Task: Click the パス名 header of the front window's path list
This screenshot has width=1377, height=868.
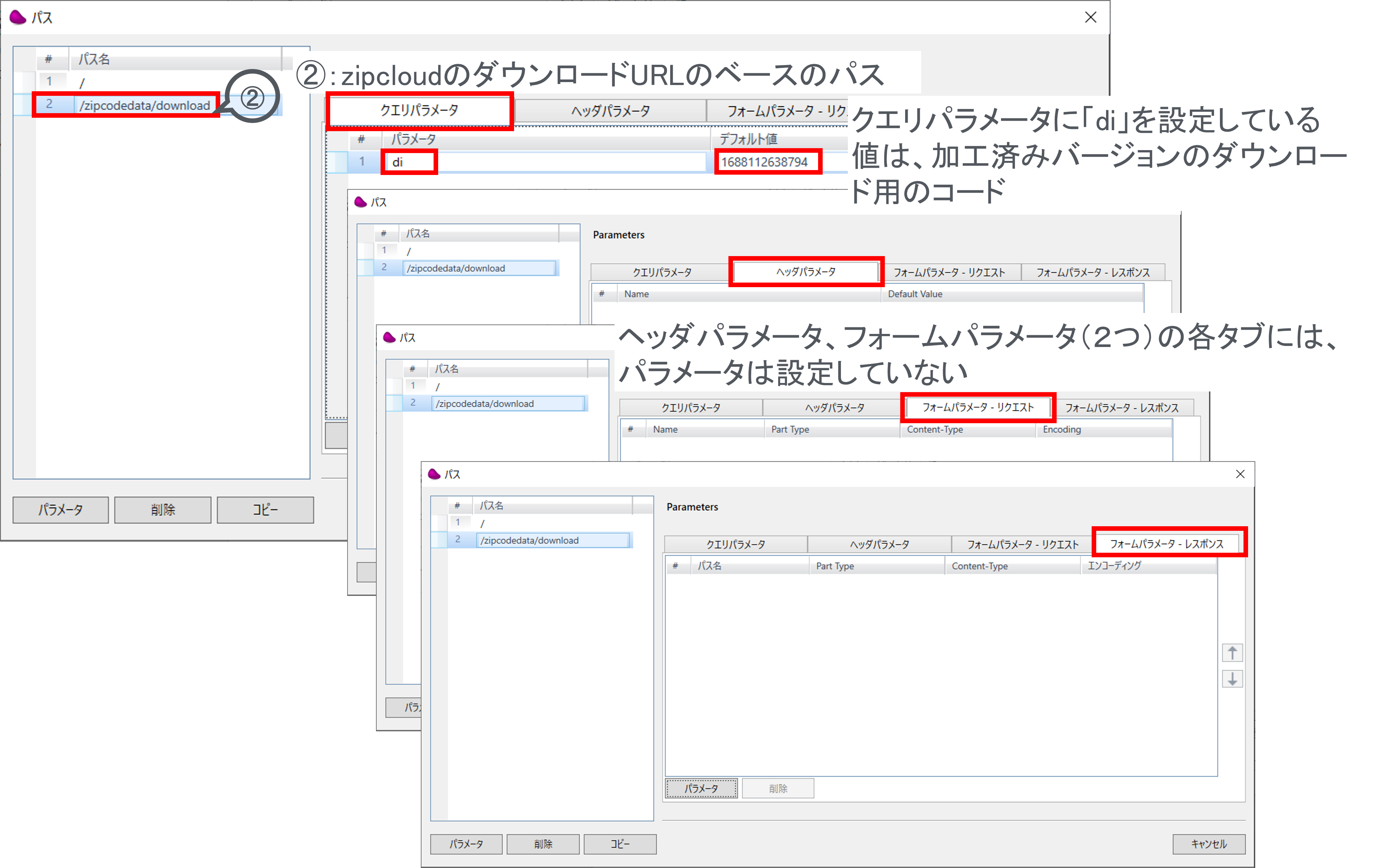Action: click(552, 505)
